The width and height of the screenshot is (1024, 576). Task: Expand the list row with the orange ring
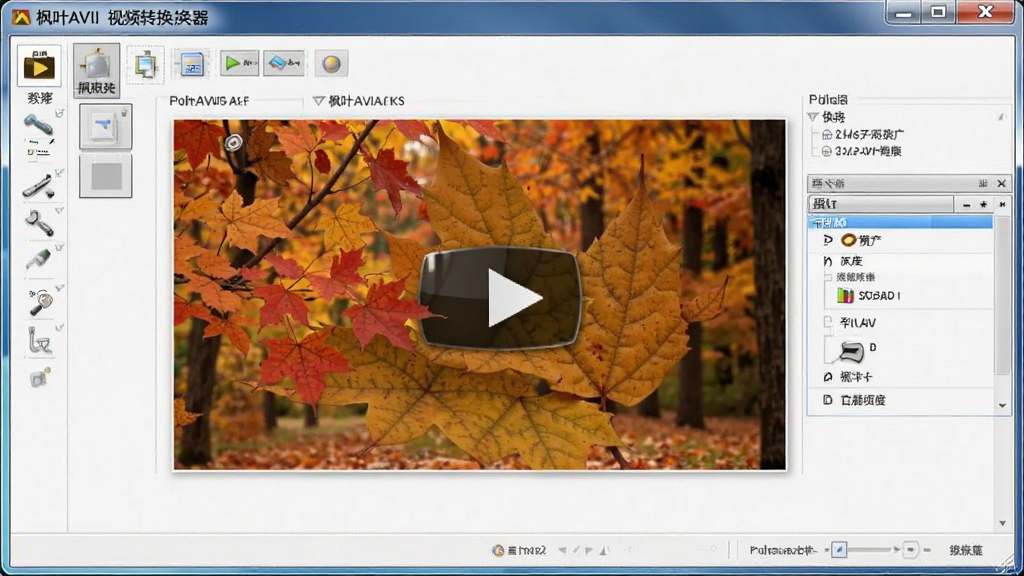828,240
